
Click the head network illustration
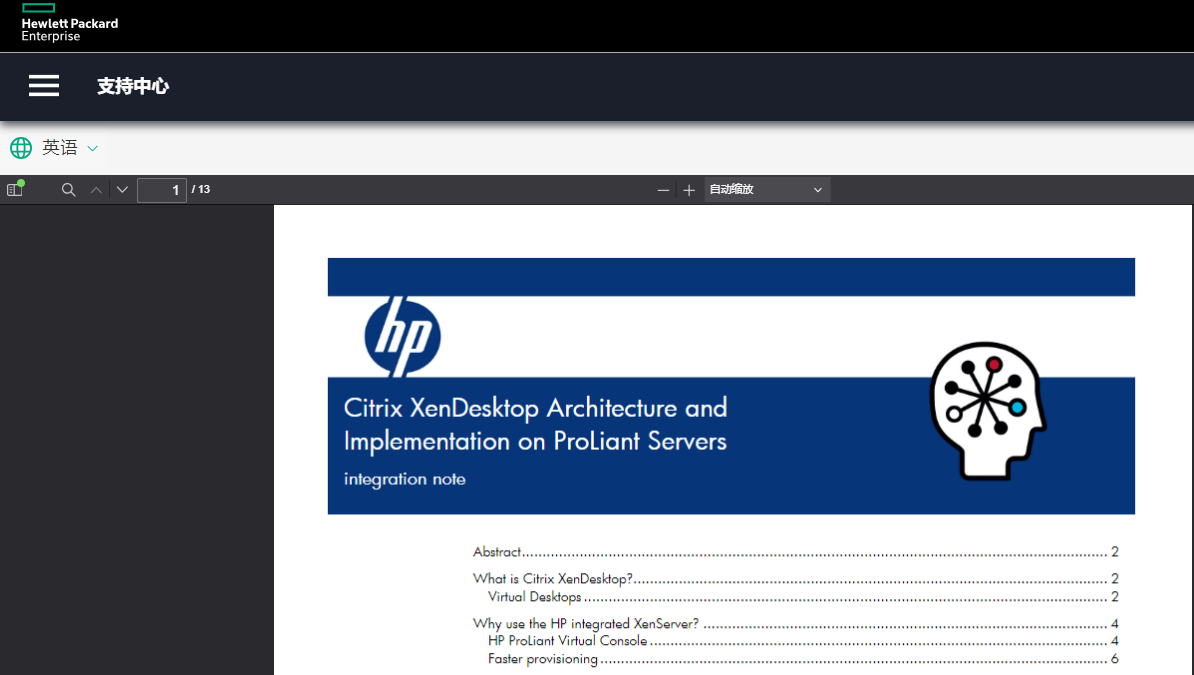pyautogui.click(x=987, y=411)
